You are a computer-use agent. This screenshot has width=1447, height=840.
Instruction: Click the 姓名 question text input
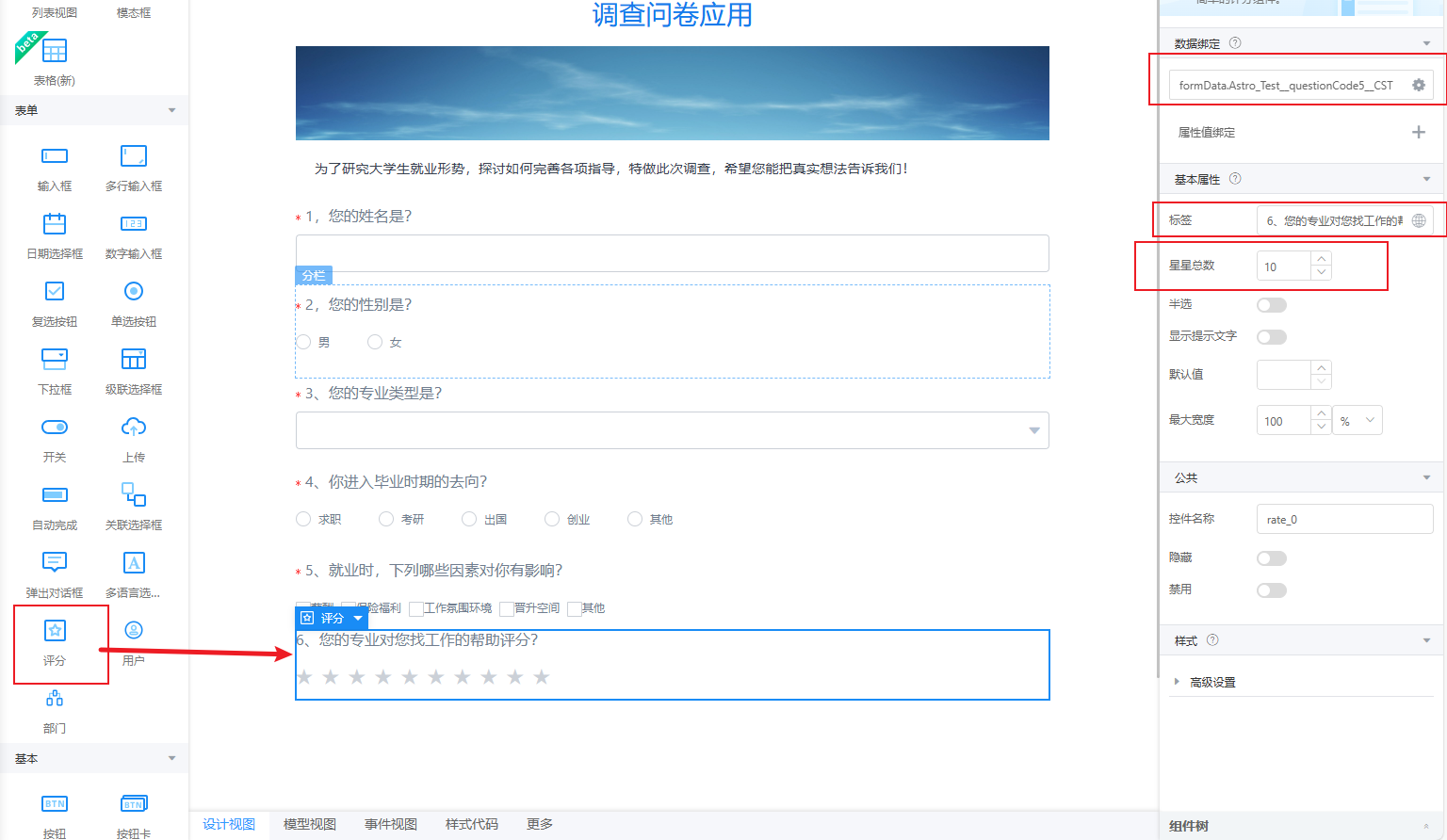[x=673, y=253]
